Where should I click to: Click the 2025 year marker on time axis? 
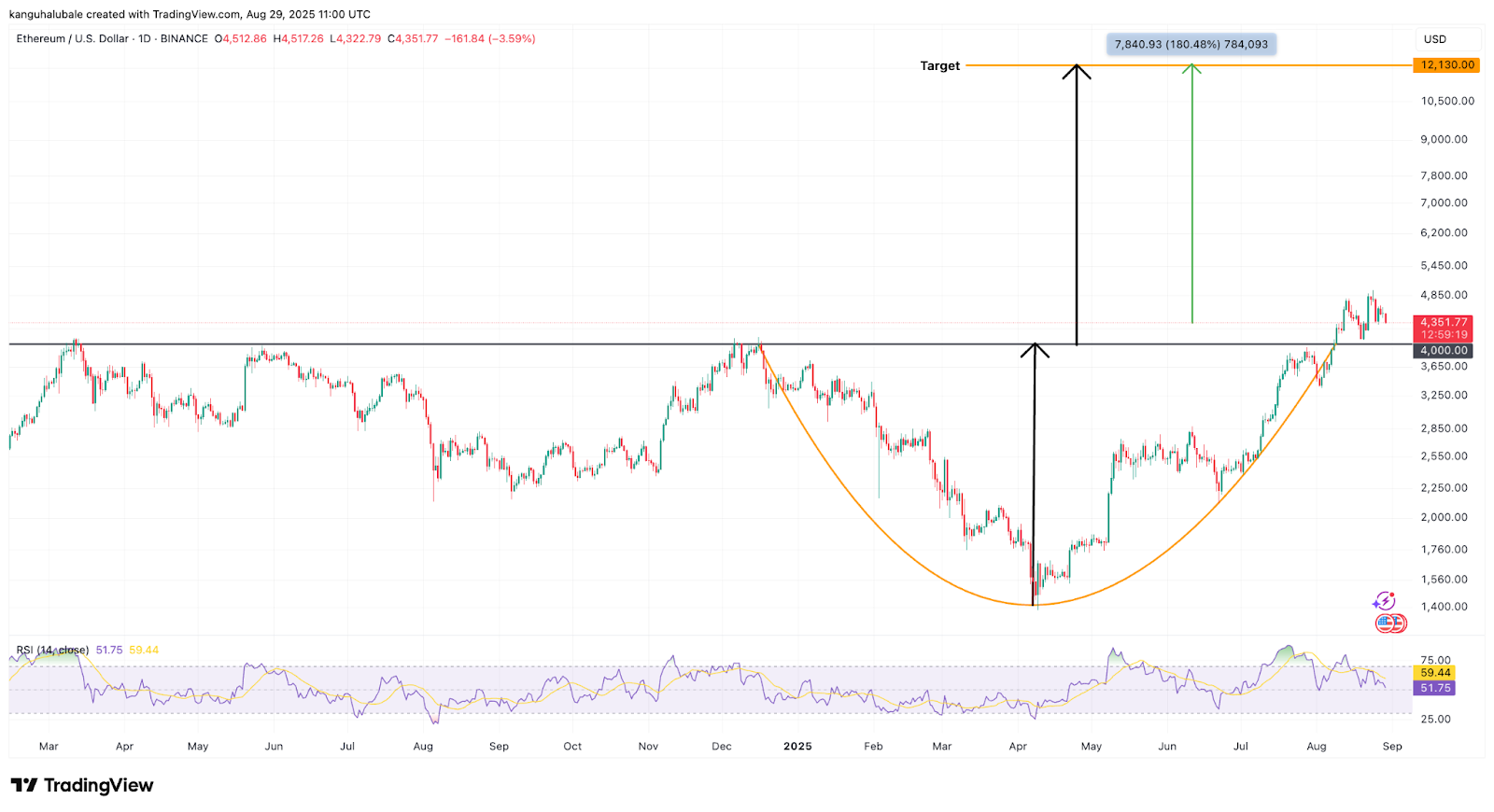click(797, 747)
